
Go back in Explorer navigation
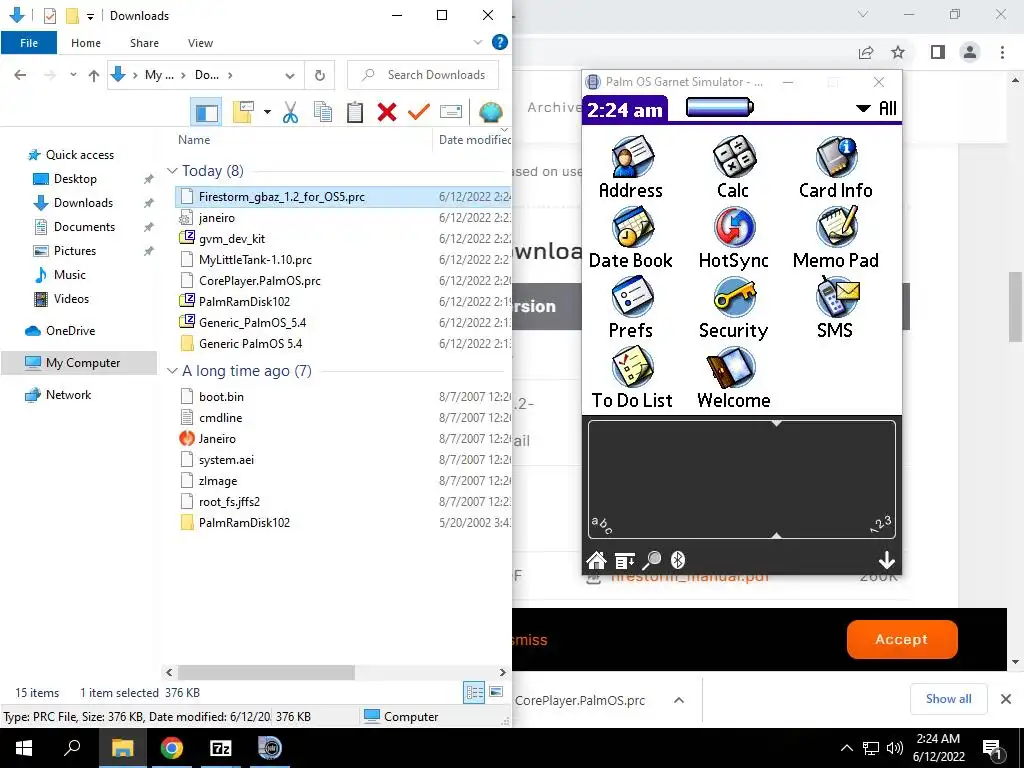tap(20, 75)
